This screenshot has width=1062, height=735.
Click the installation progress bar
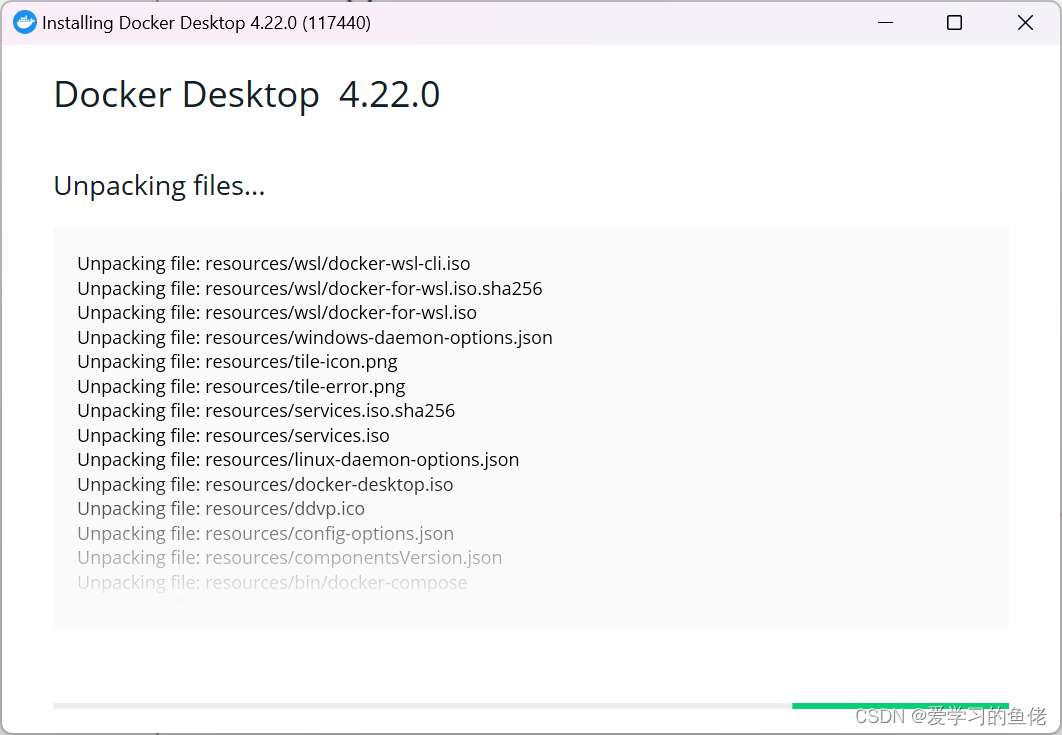(531, 706)
